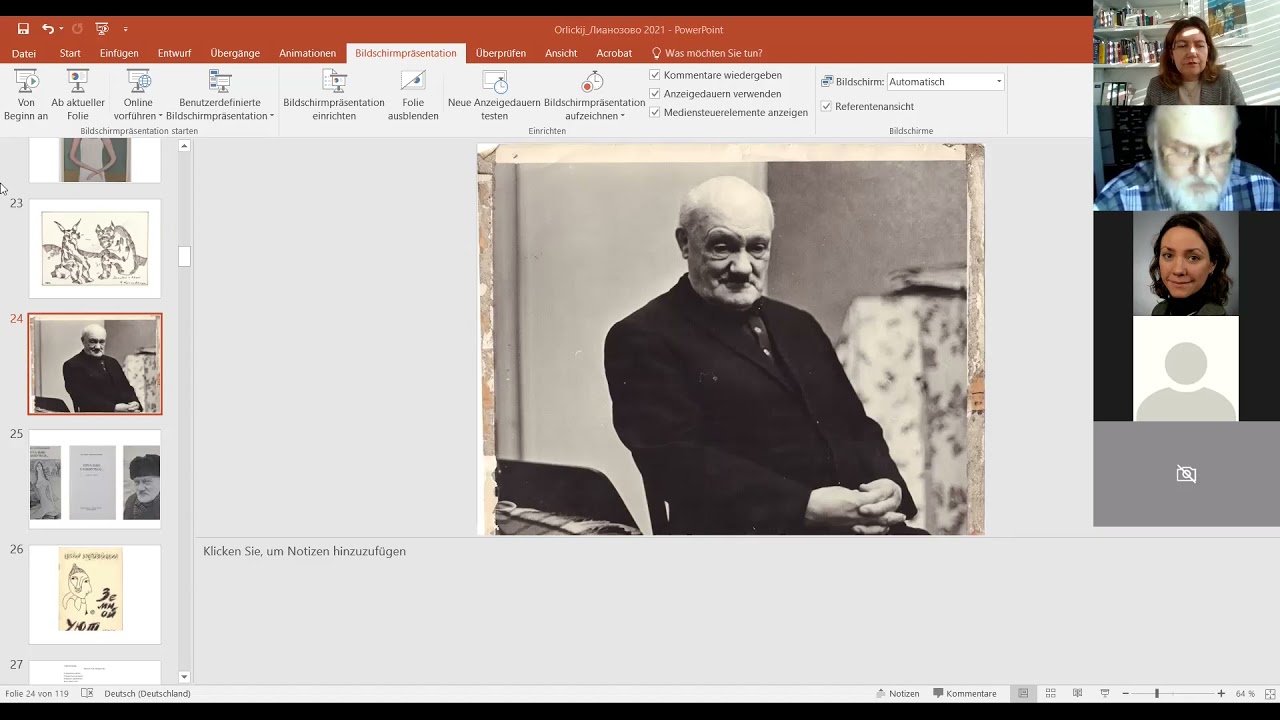Start presentation Von Beginn an

26,95
